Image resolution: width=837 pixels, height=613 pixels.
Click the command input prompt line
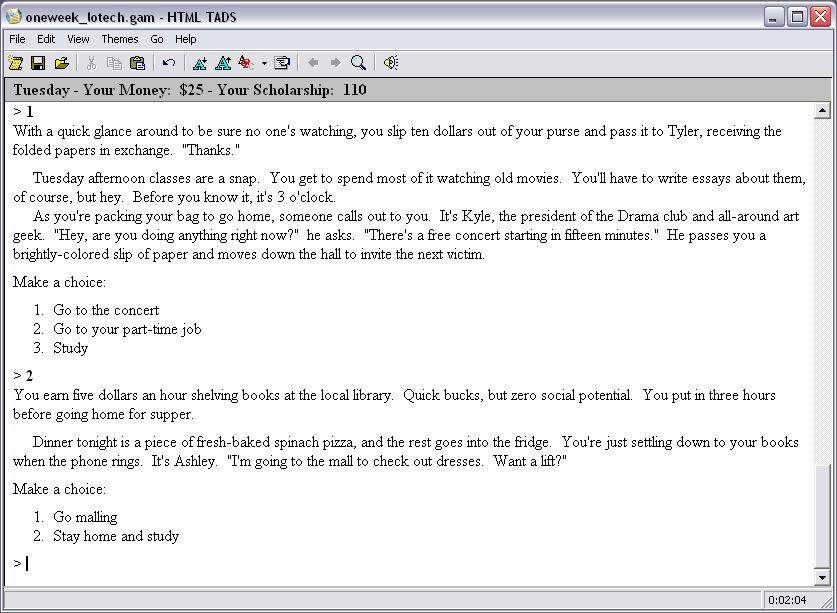click(x=410, y=563)
